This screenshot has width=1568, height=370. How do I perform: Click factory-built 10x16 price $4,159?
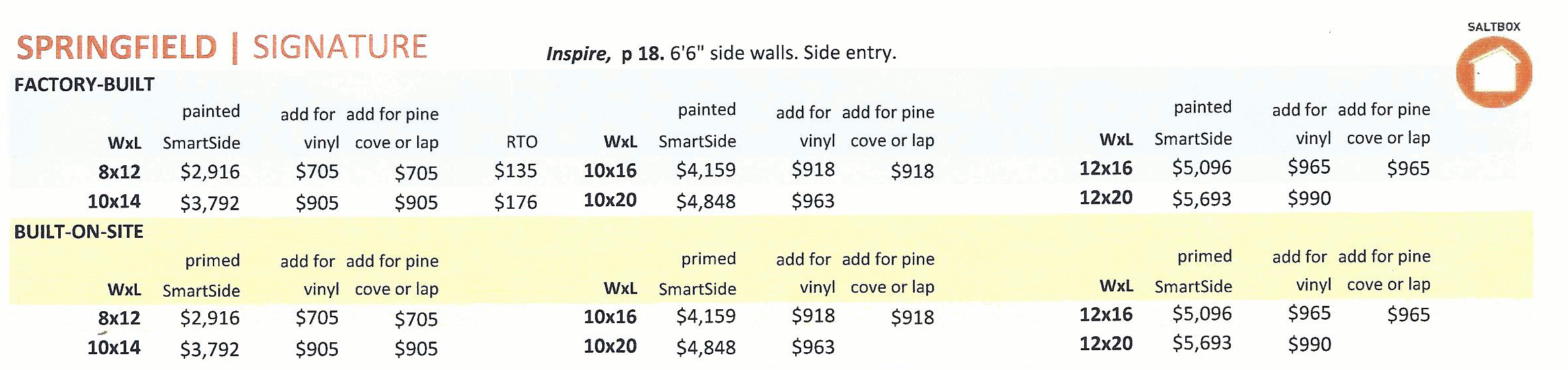click(705, 170)
